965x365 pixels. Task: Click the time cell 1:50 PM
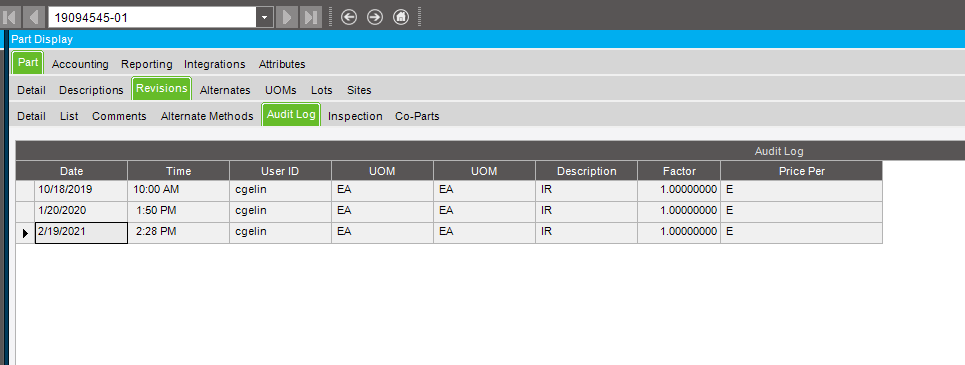178,212
